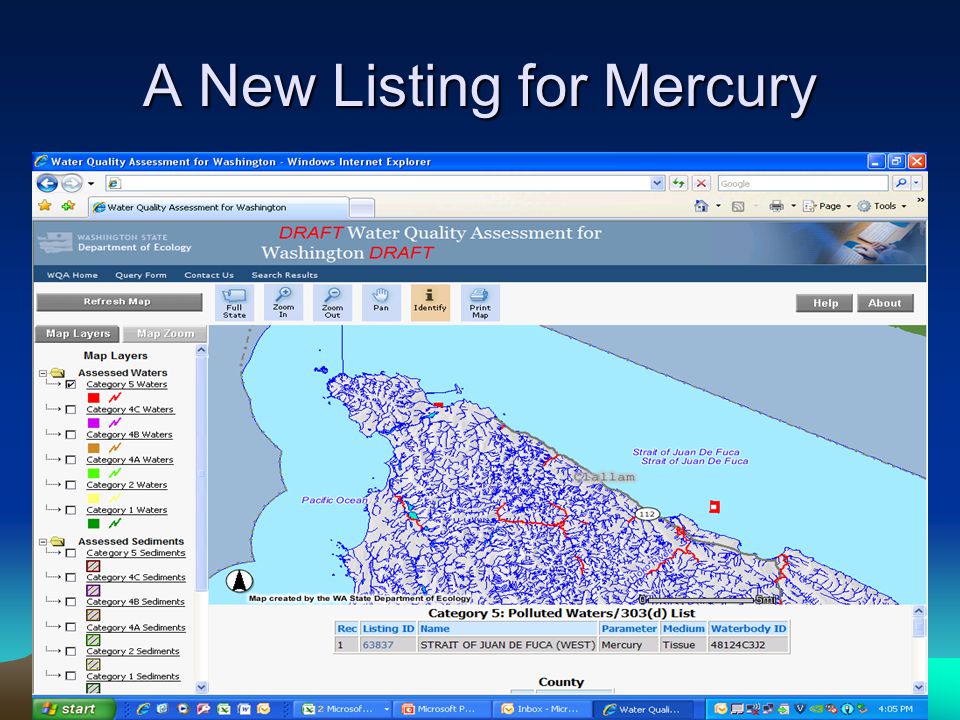Viewport: 960px width, 720px height.
Task: Select the Zoom In map tool
Action: [283, 302]
